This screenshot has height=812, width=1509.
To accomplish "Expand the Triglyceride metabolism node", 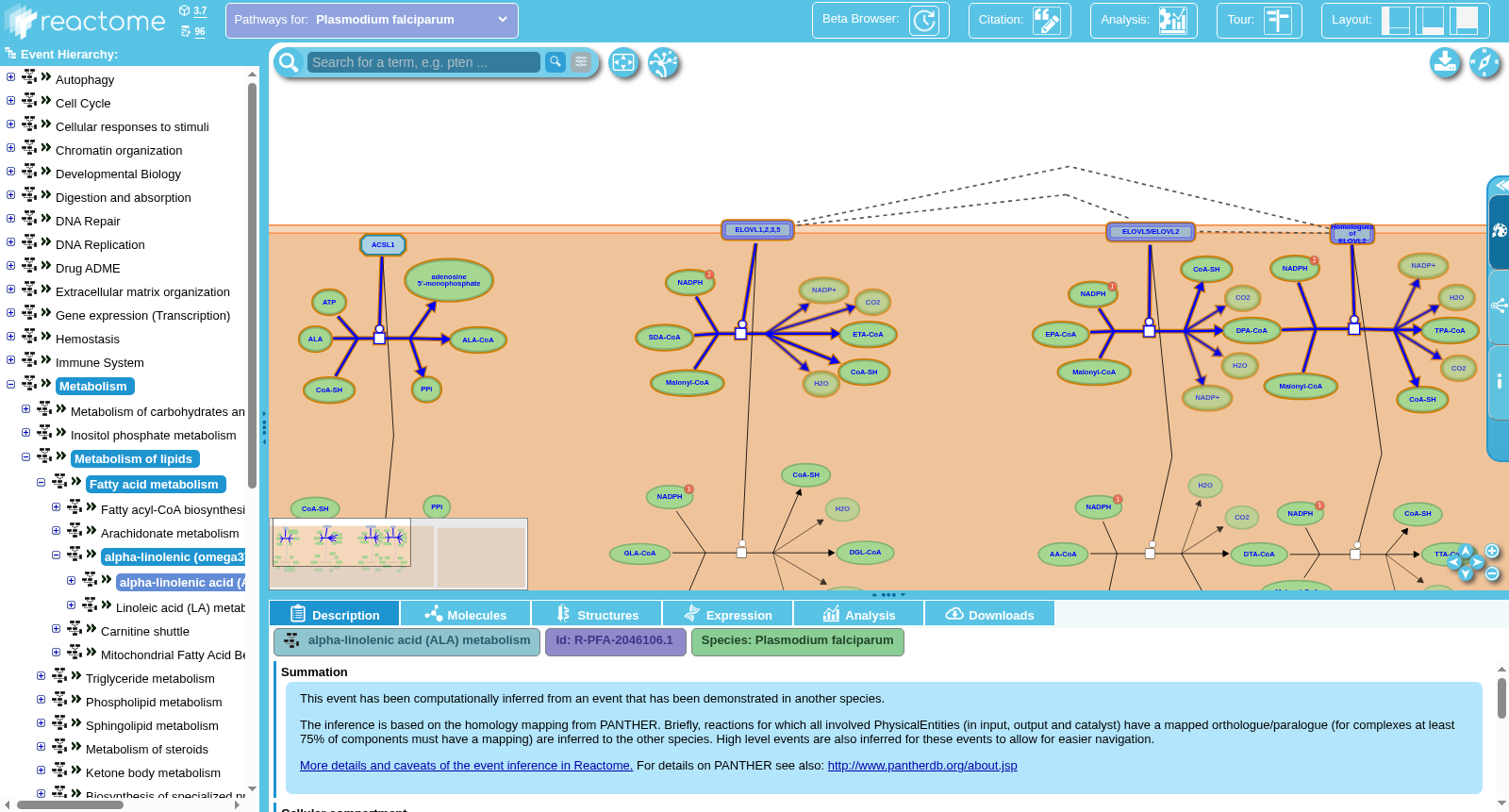I will tap(41, 676).
